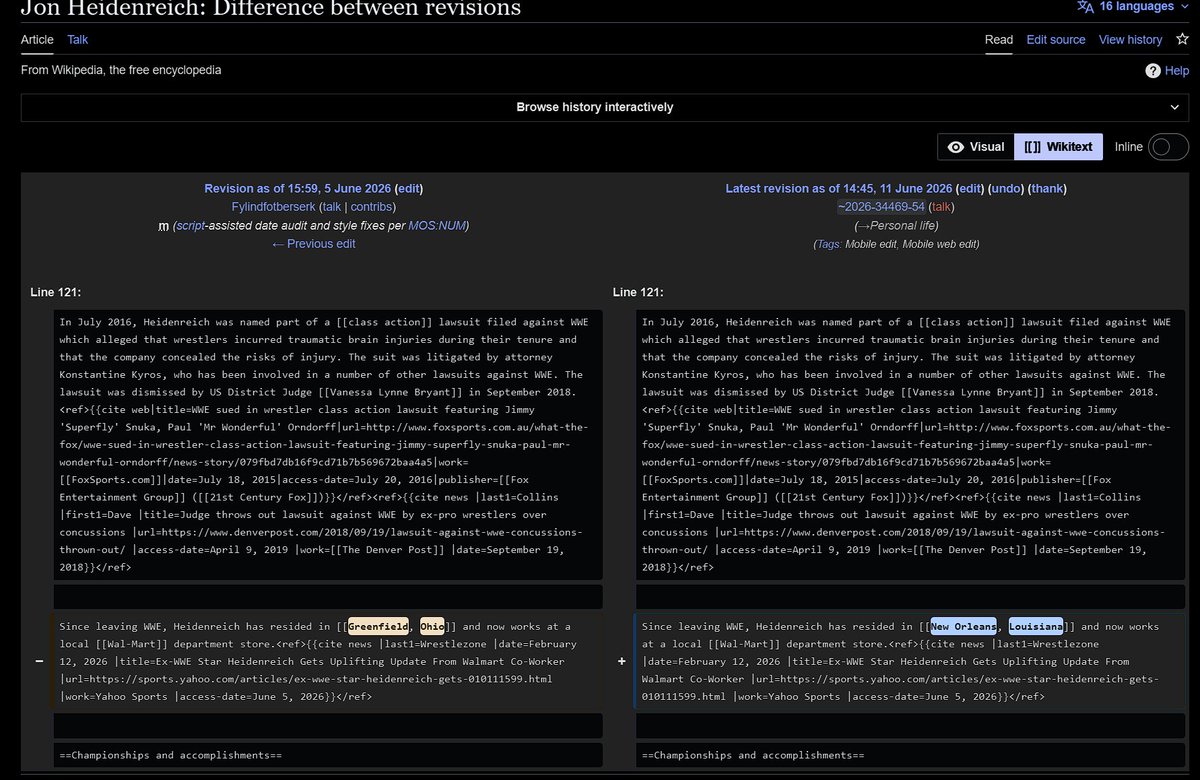Switch to the Article tab
The height and width of the screenshot is (780, 1200).
point(37,40)
